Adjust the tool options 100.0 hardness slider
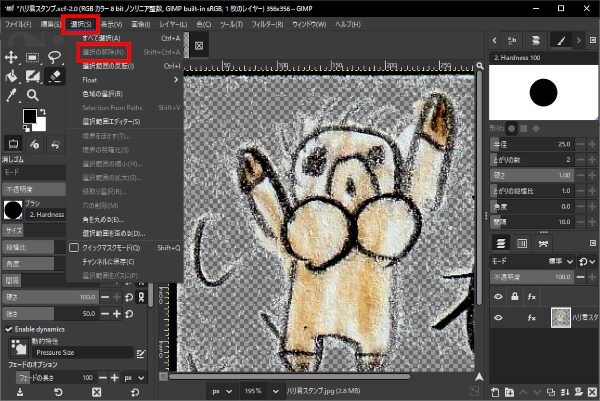Viewport: 600px width, 401px height. (50, 297)
